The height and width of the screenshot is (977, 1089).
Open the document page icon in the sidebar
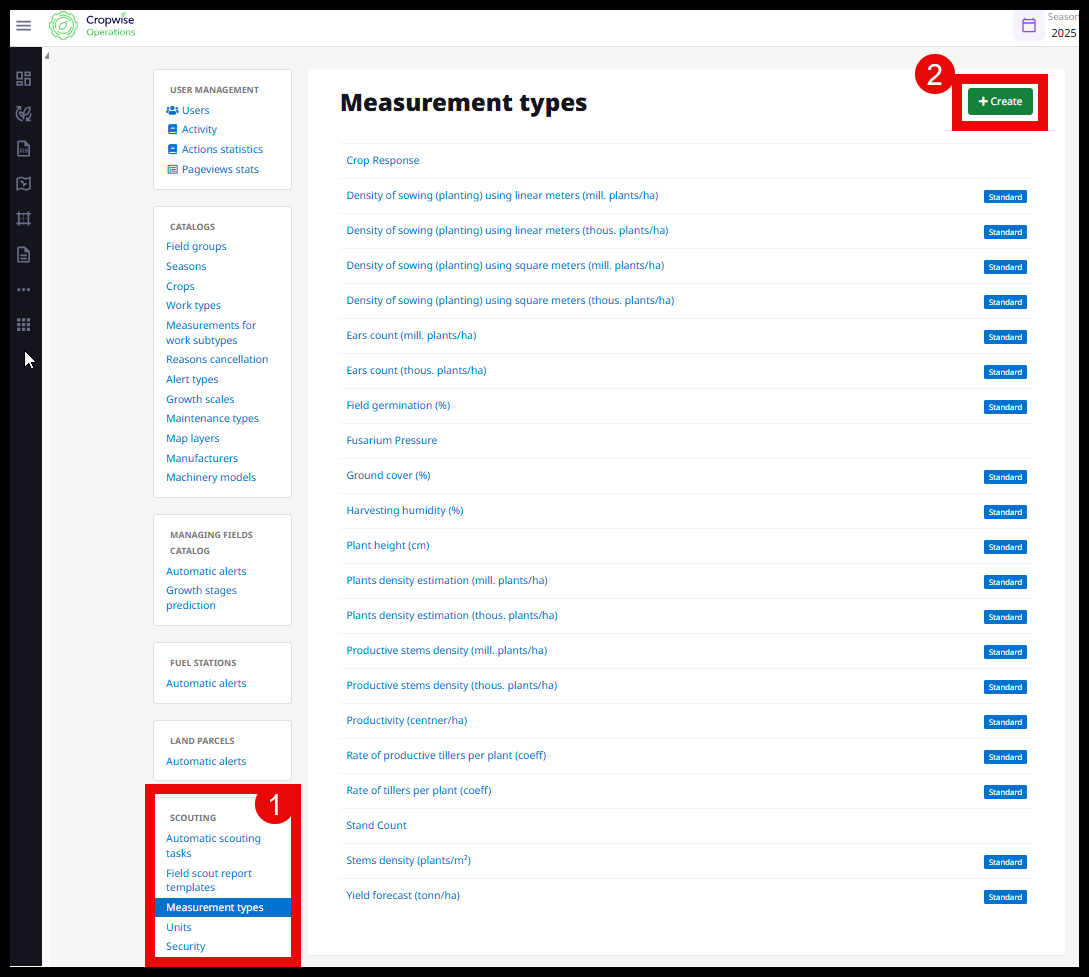pos(23,254)
